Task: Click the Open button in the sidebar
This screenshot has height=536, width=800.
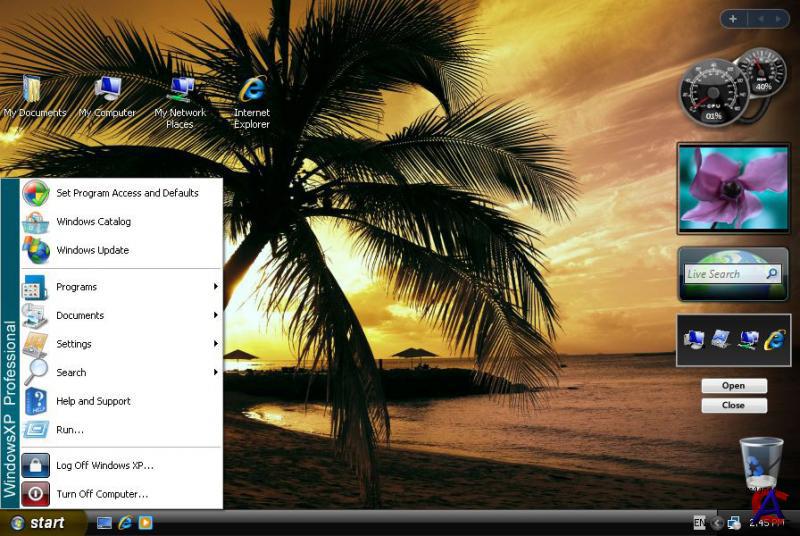Action: click(x=734, y=386)
